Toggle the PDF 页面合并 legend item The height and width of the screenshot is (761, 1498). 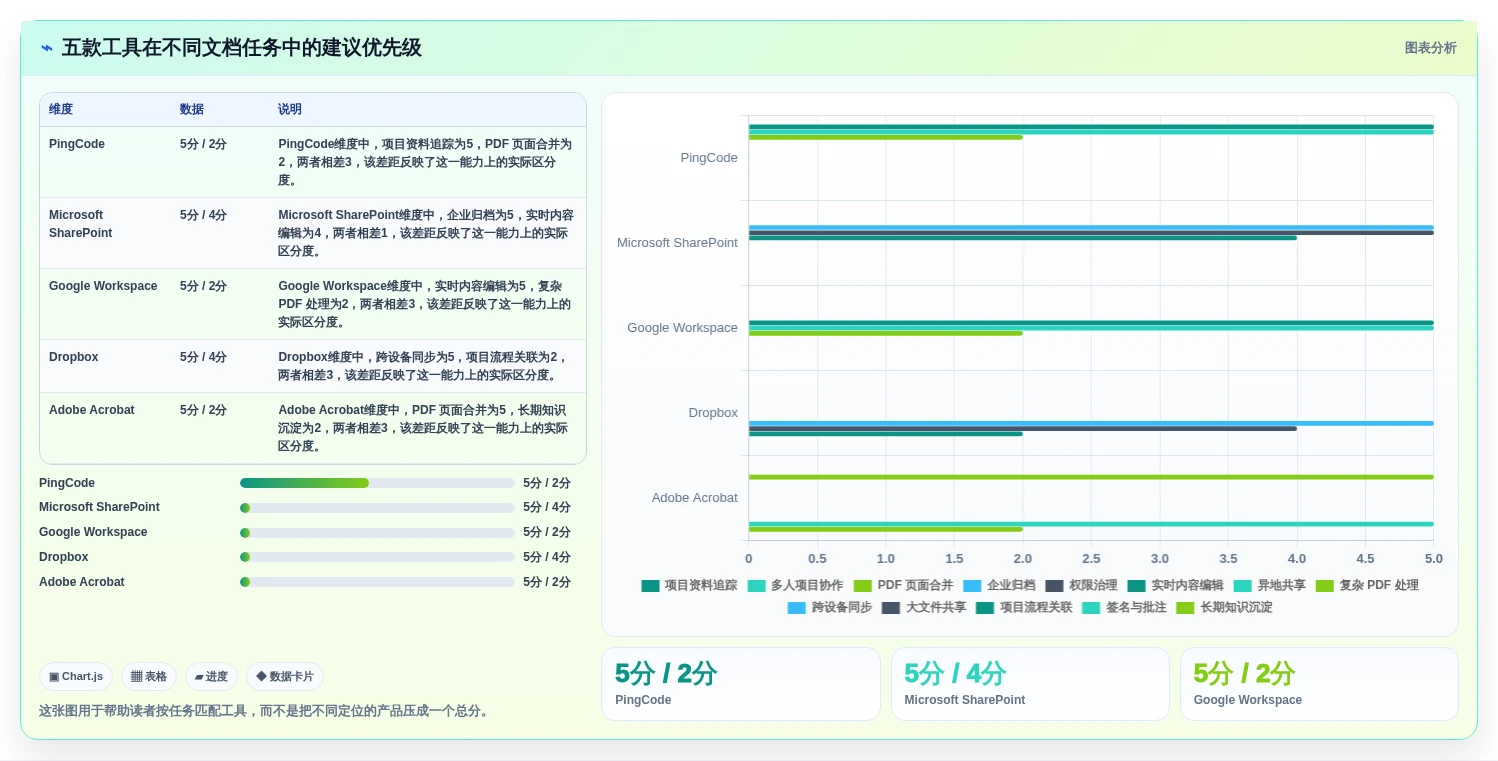[903, 585]
